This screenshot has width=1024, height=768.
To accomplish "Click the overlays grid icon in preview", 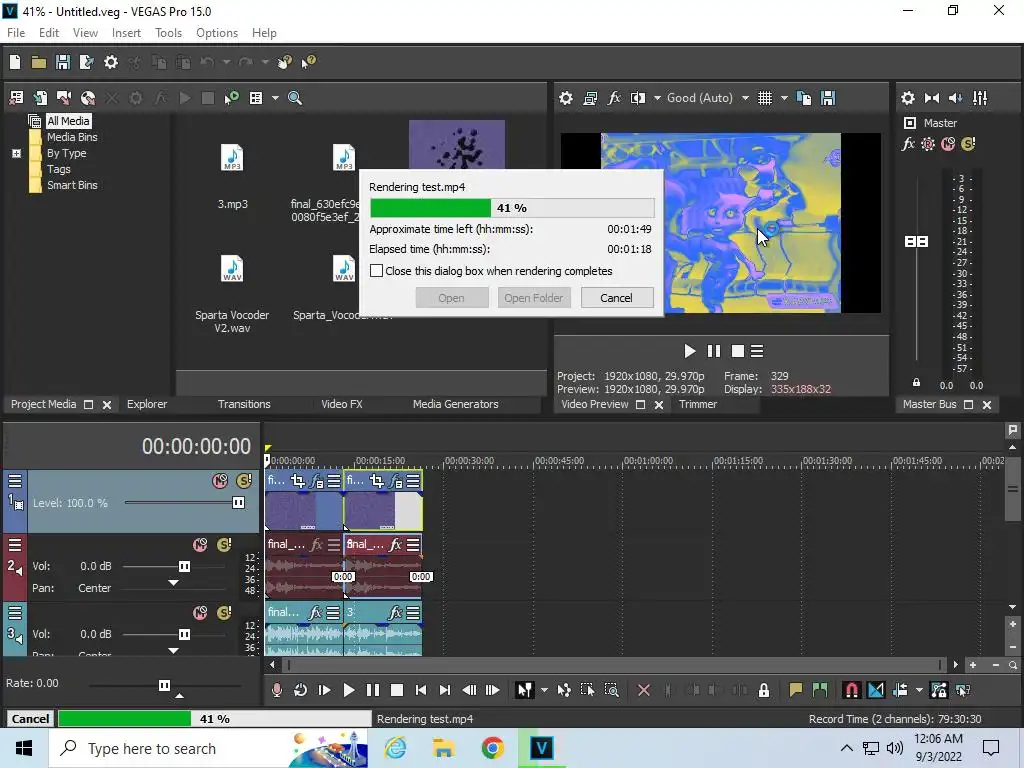I will (765, 98).
